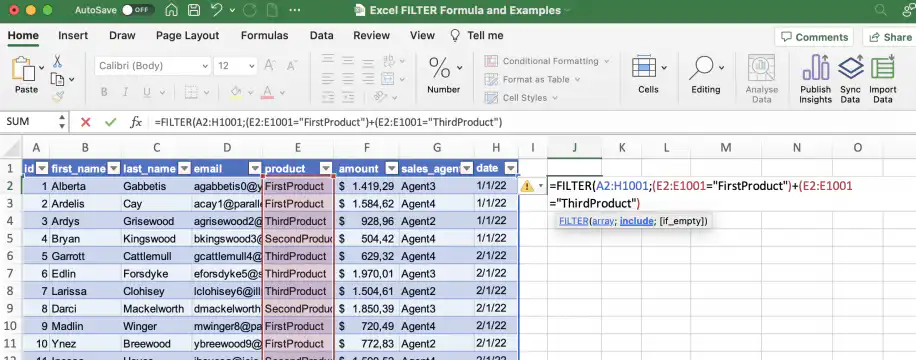Open filter dropdown on first_name column
The height and width of the screenshot is (360, 916).
(x=113, y=168)
